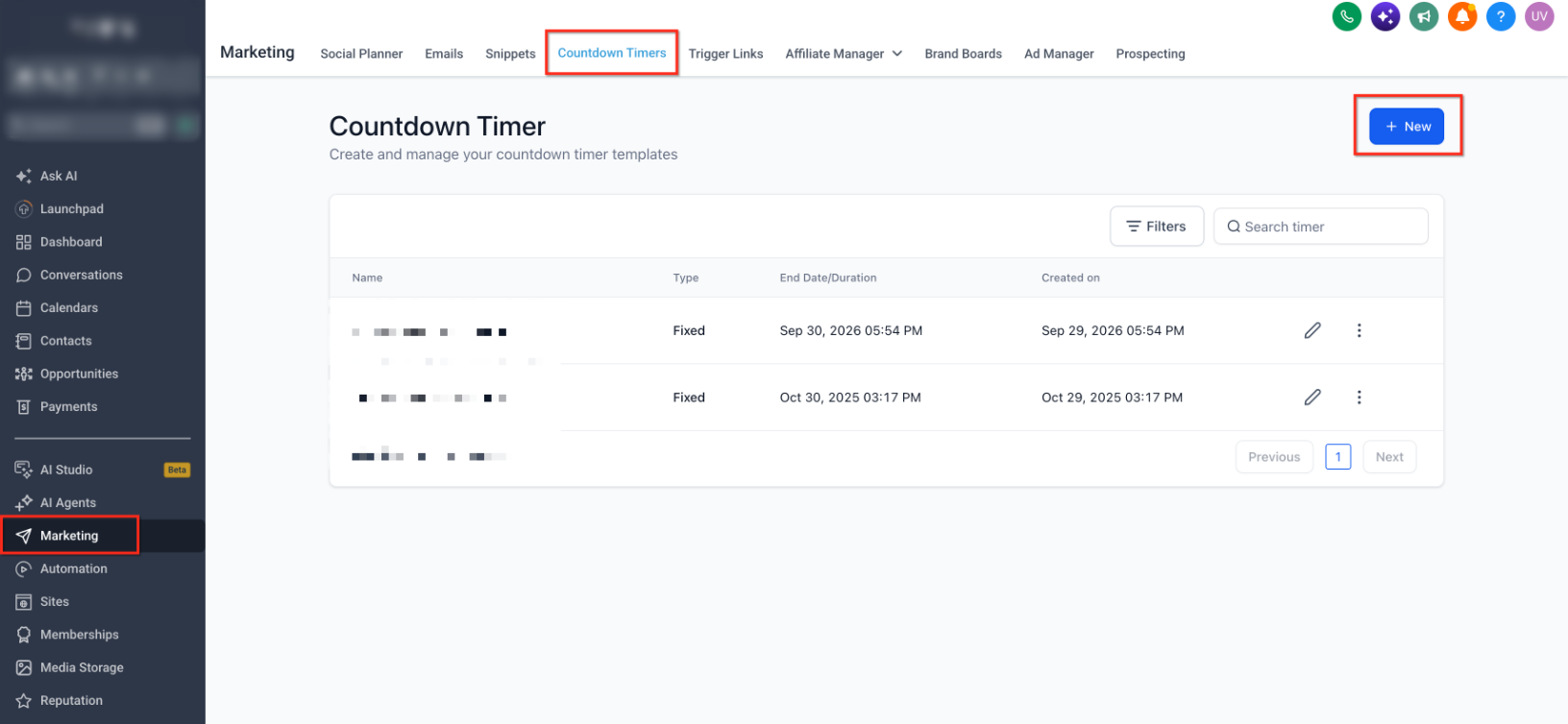Click the Beta badge next to AI Studio
The image size is (1568, 724).
click(x=177, y=470)
